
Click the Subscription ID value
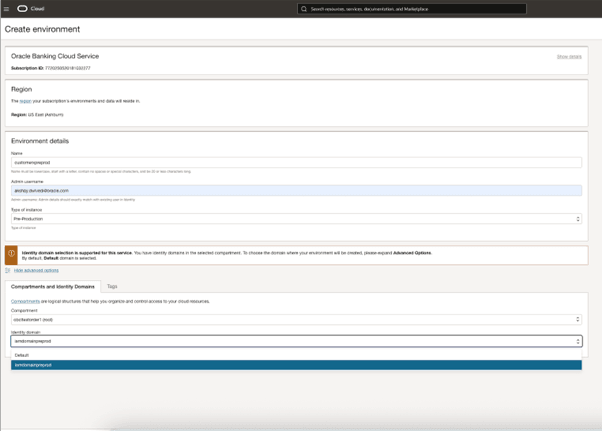coord(68,68)
